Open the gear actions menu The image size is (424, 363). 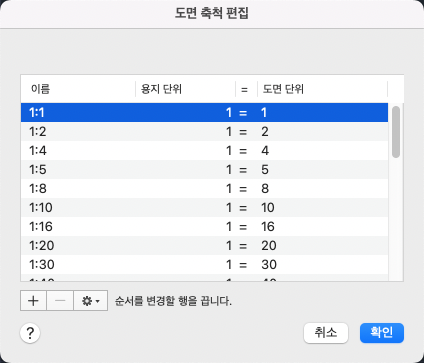(x=91, y=301)
